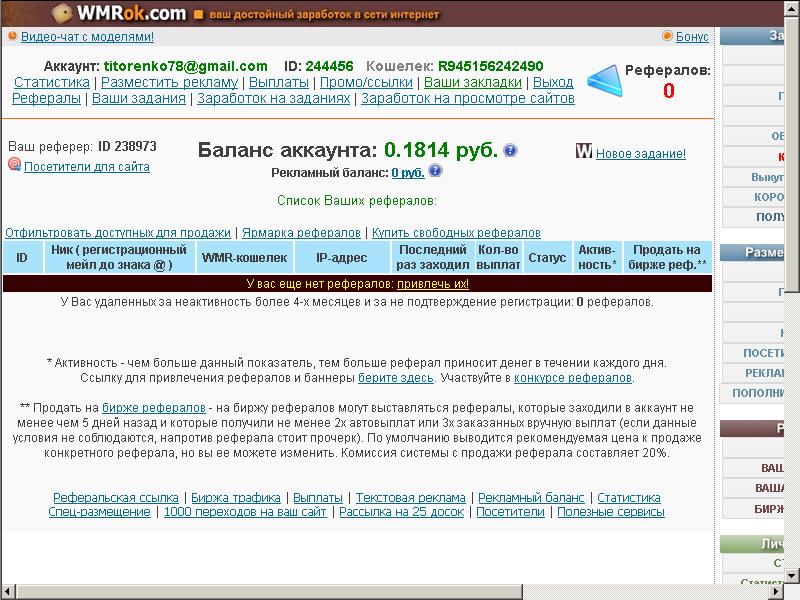The image size is (800, 600).
Task: Click the 0 руб. advertising balance link
Action: pos(408,173)
